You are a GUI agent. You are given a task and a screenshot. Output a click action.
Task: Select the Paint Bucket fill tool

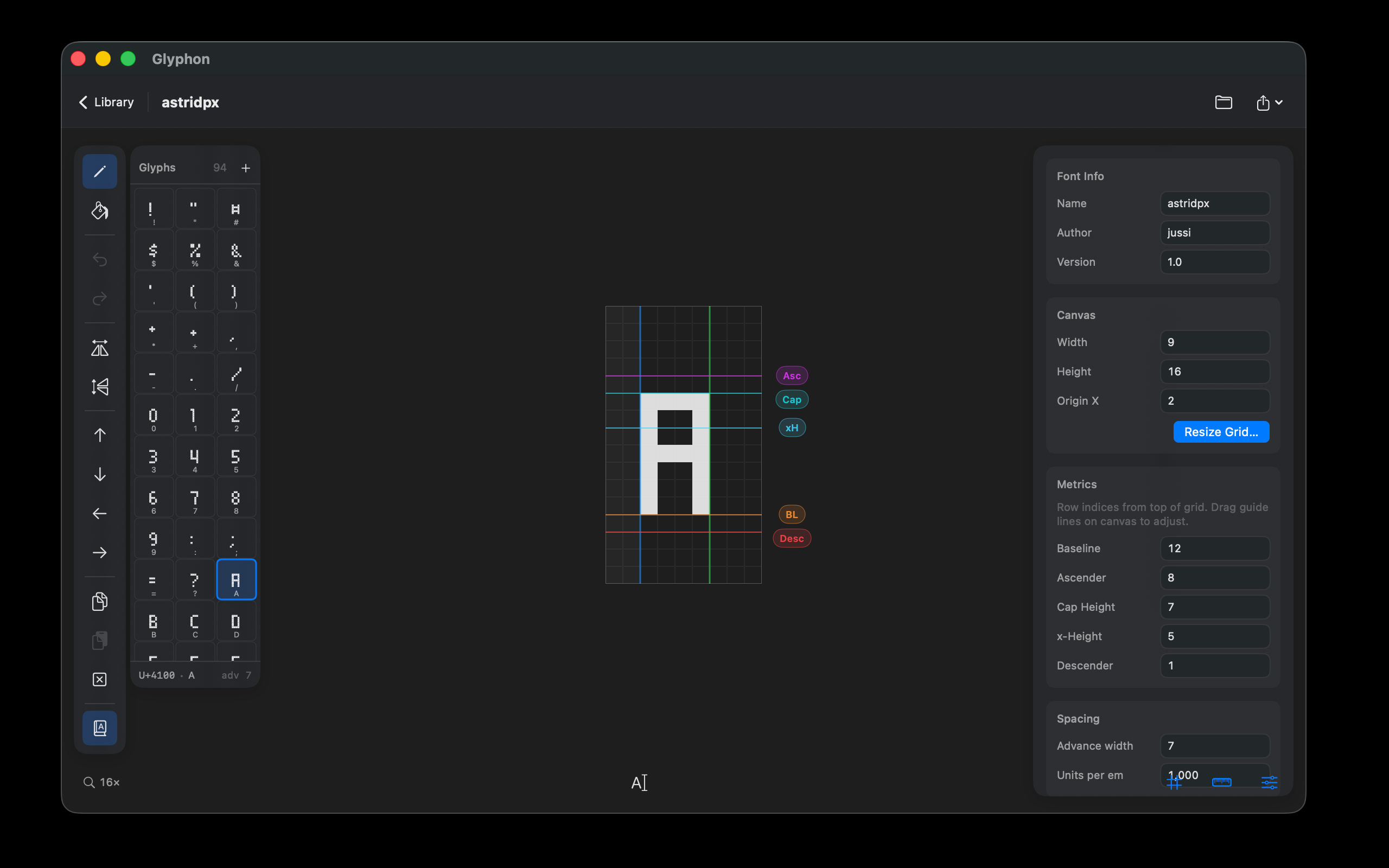(x=100, y=210)
